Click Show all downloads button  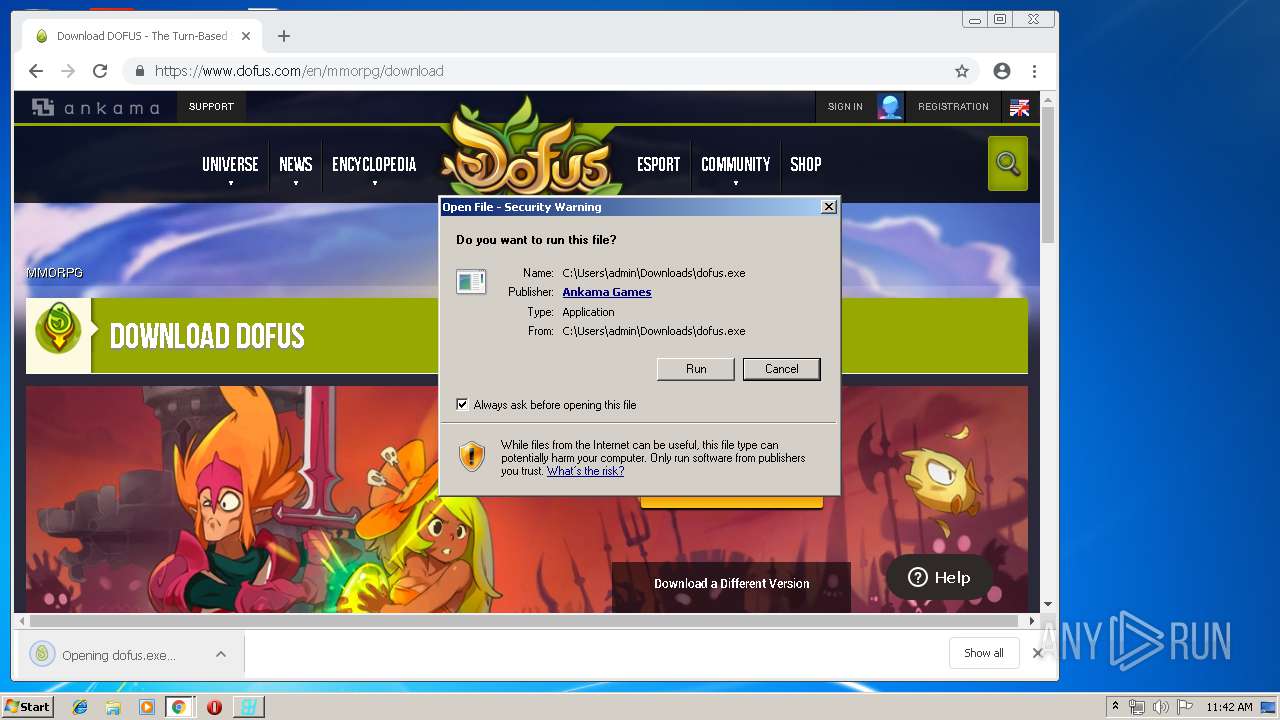pos(984,653)
